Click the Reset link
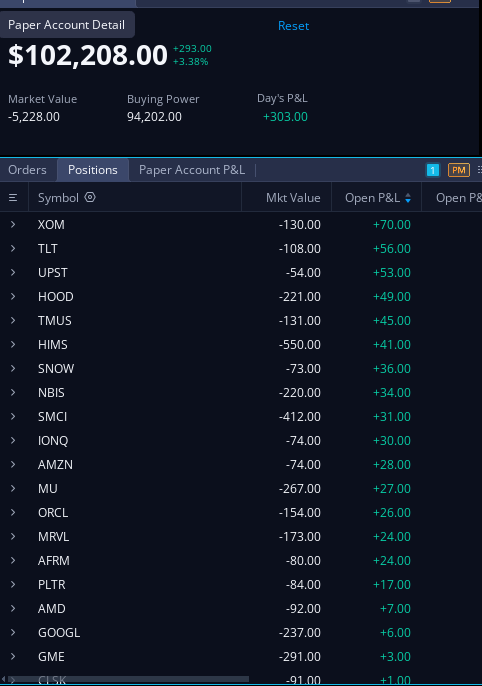482x686 pixels. pos(293,26)
